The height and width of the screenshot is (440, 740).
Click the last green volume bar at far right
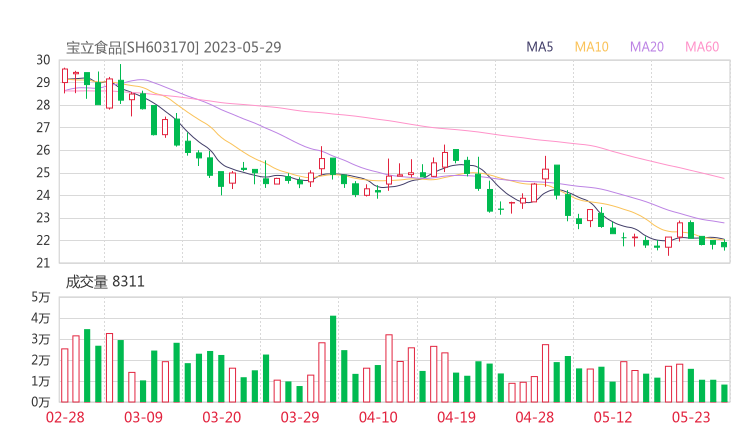(x=724, y=393)
